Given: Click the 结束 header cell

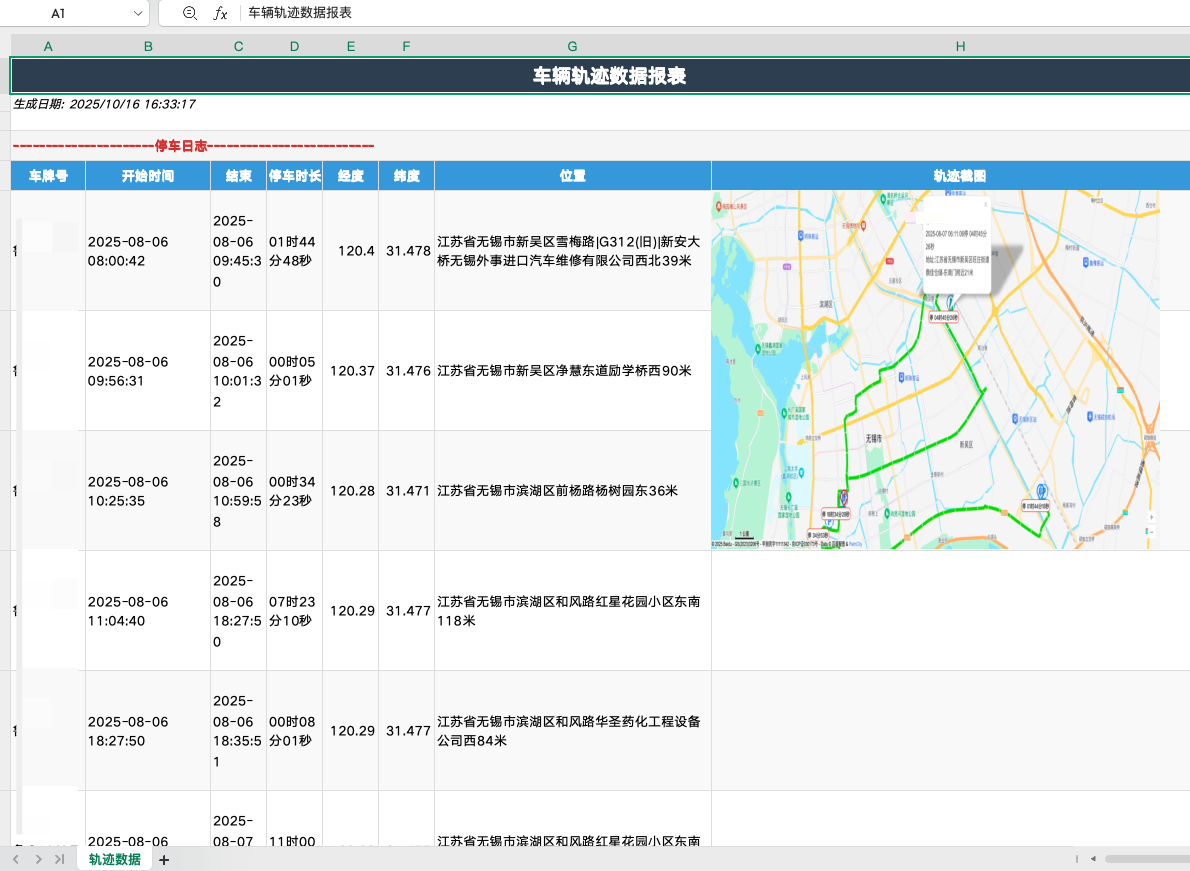Looking at the screenshot, I should click(238, 176).
